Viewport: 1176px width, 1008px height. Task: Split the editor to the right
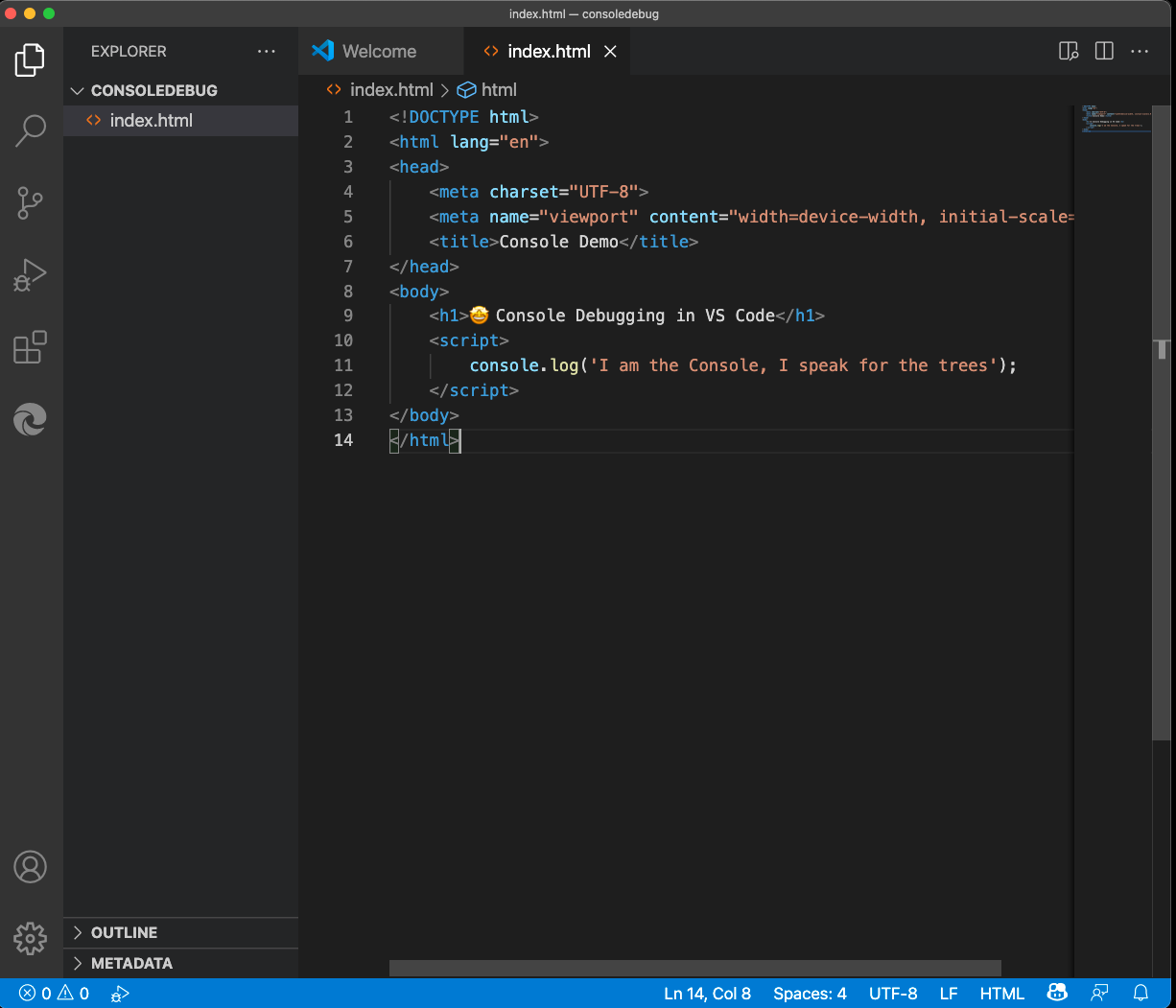(x=1104, y=51)
